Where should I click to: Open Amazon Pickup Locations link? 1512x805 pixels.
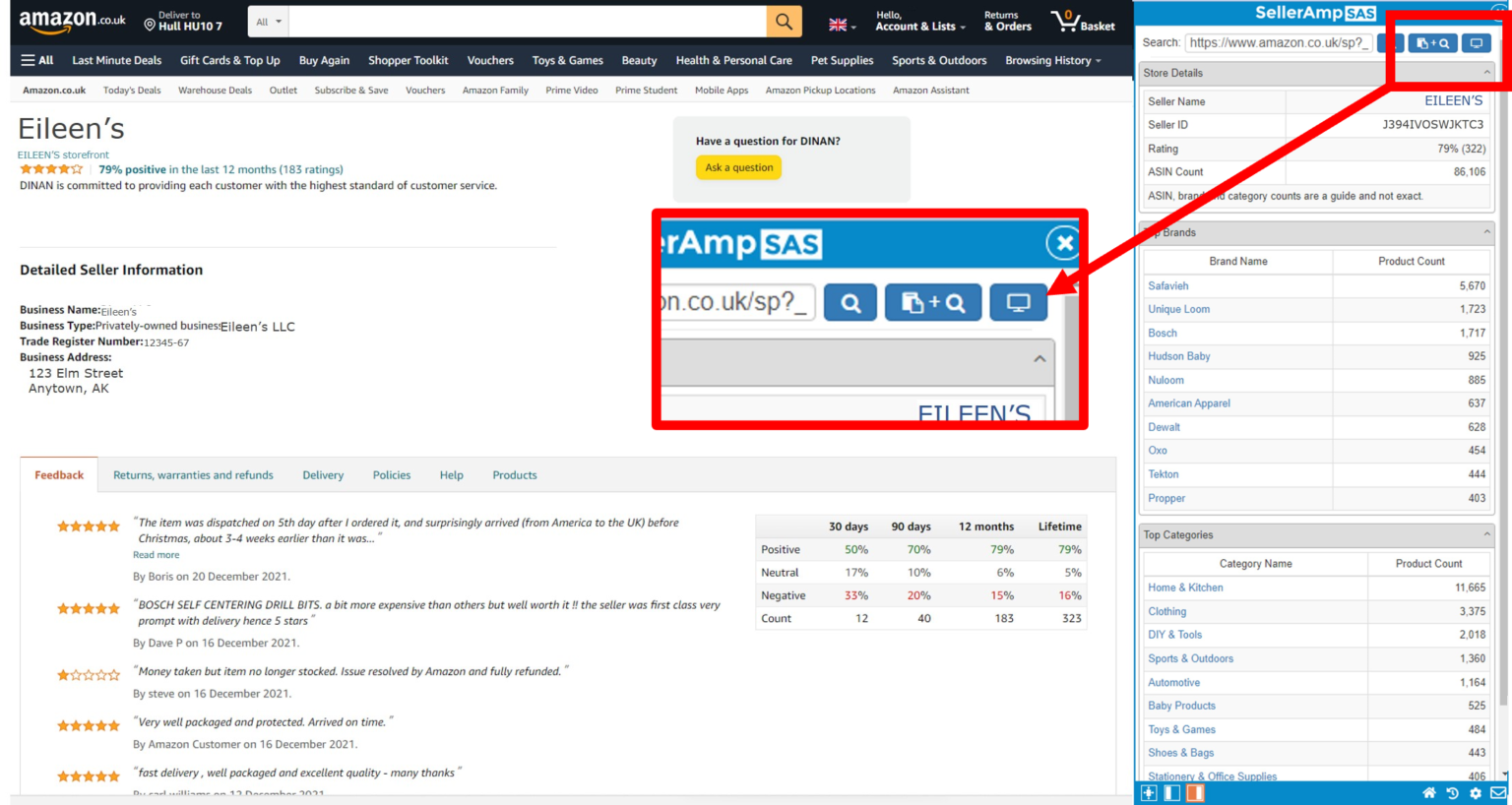(820, 90)
